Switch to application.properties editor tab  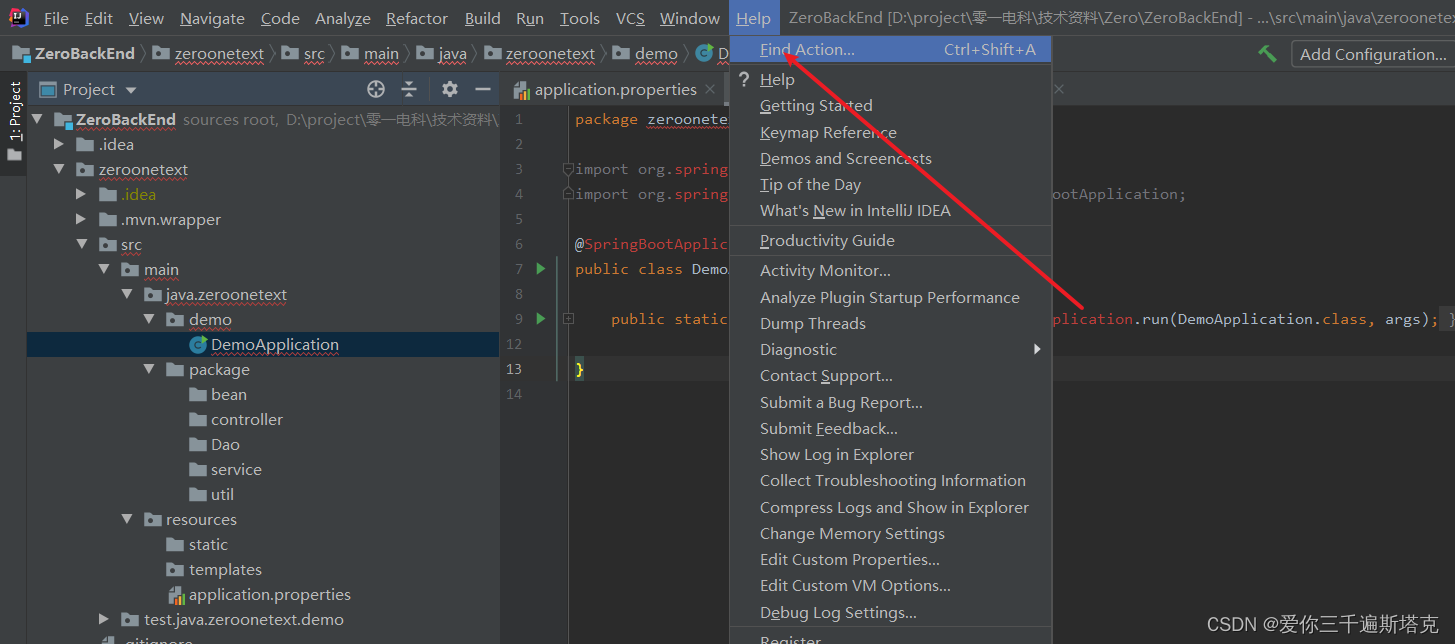pos(615,89)
